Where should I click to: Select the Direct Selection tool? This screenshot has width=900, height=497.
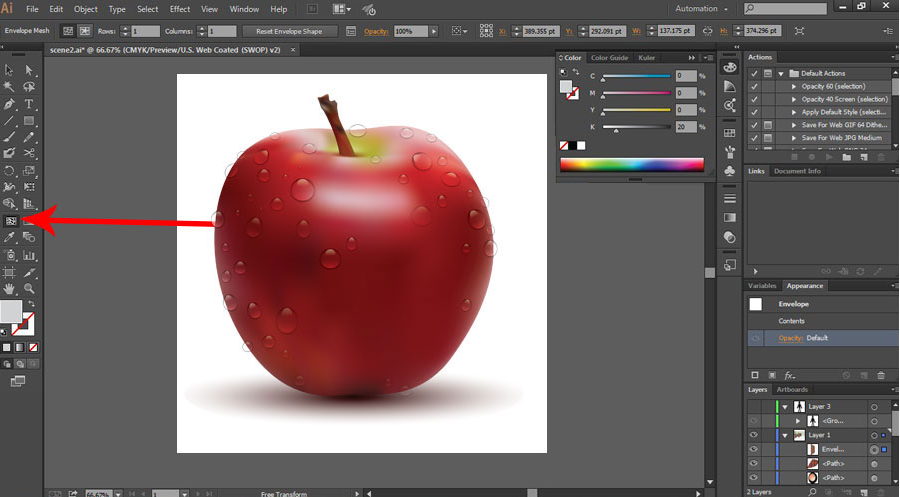[x=29, y=70]
